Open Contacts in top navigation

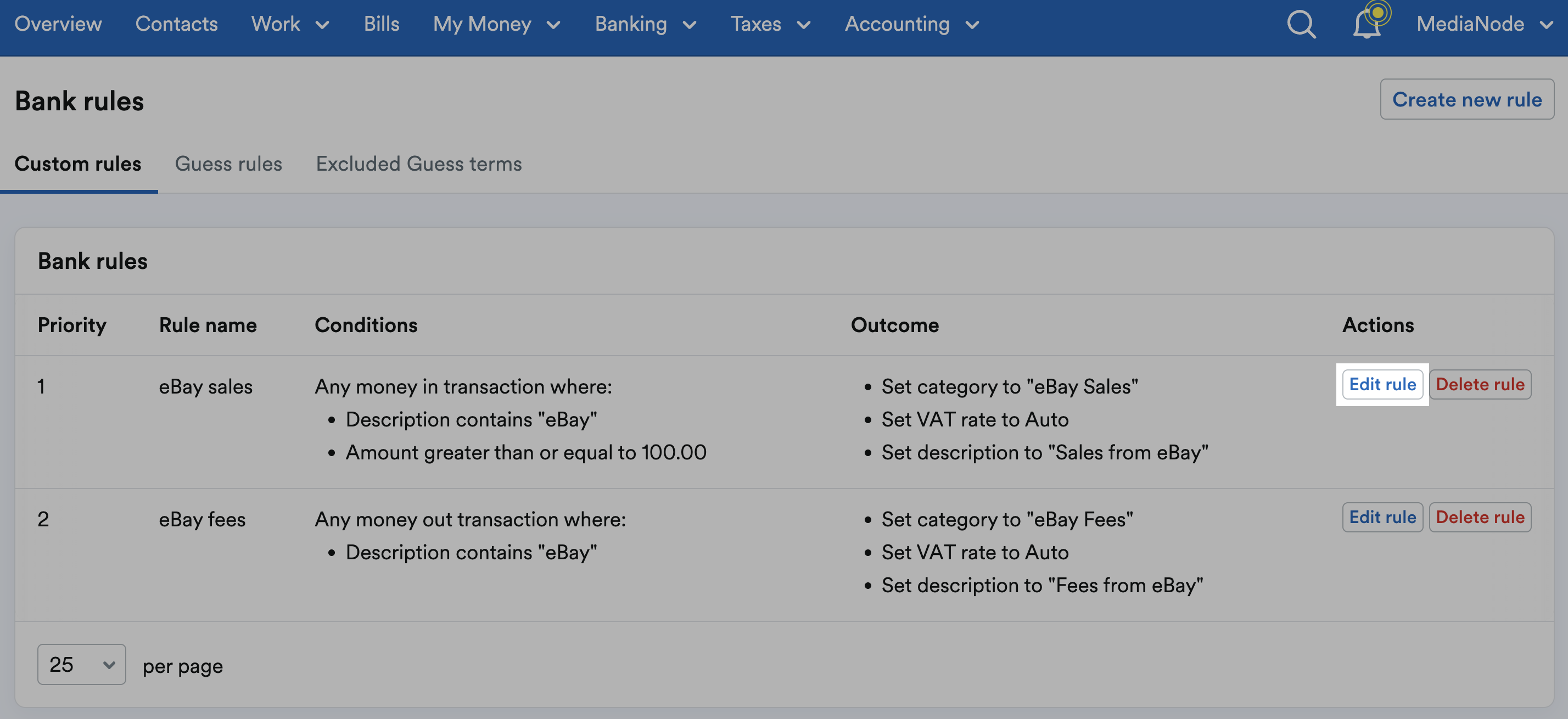click(x=177, y=24)
